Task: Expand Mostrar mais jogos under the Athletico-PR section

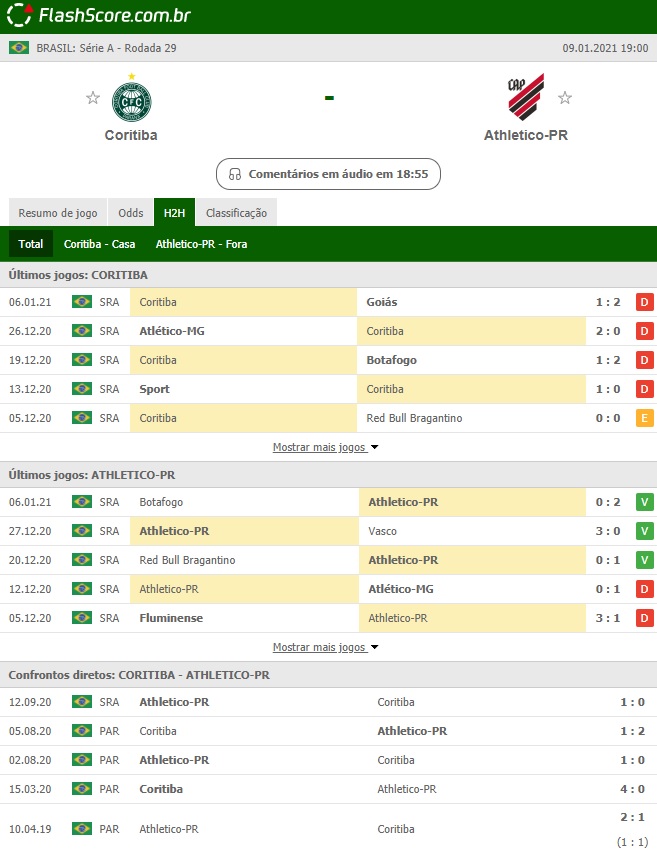Action: 319,647
